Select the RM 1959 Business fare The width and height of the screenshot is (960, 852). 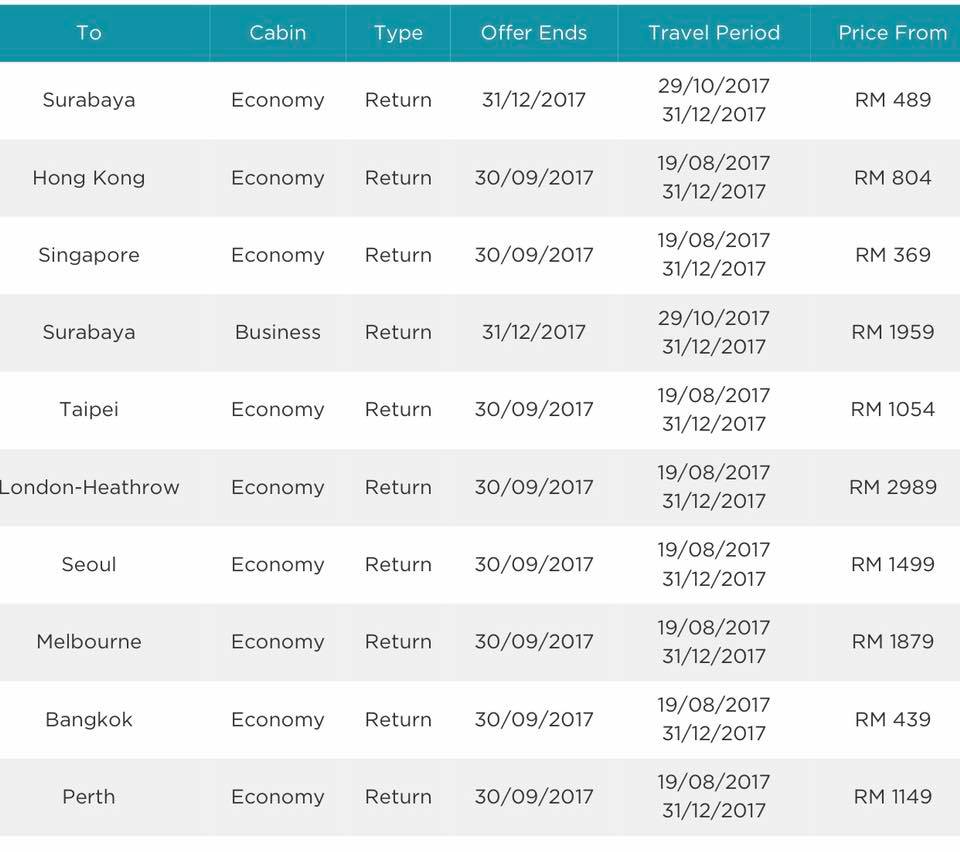893,332
